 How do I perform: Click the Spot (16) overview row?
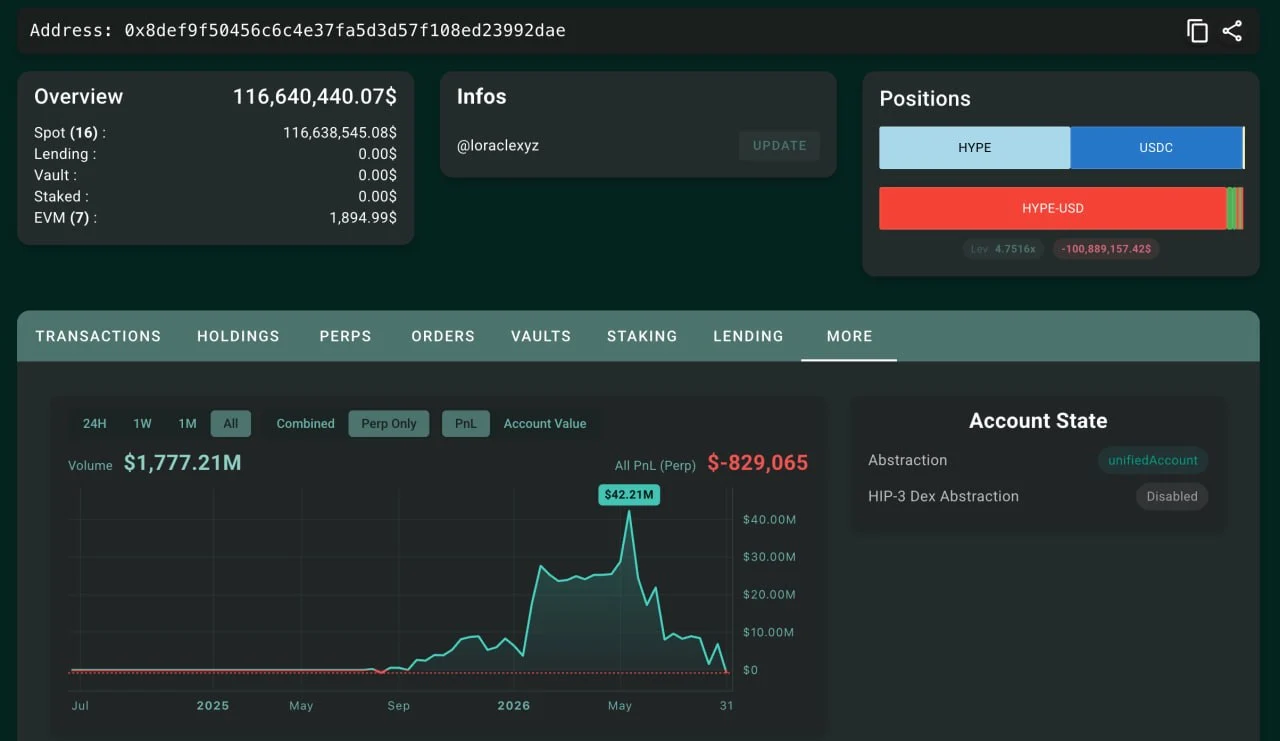coord(215,132)
